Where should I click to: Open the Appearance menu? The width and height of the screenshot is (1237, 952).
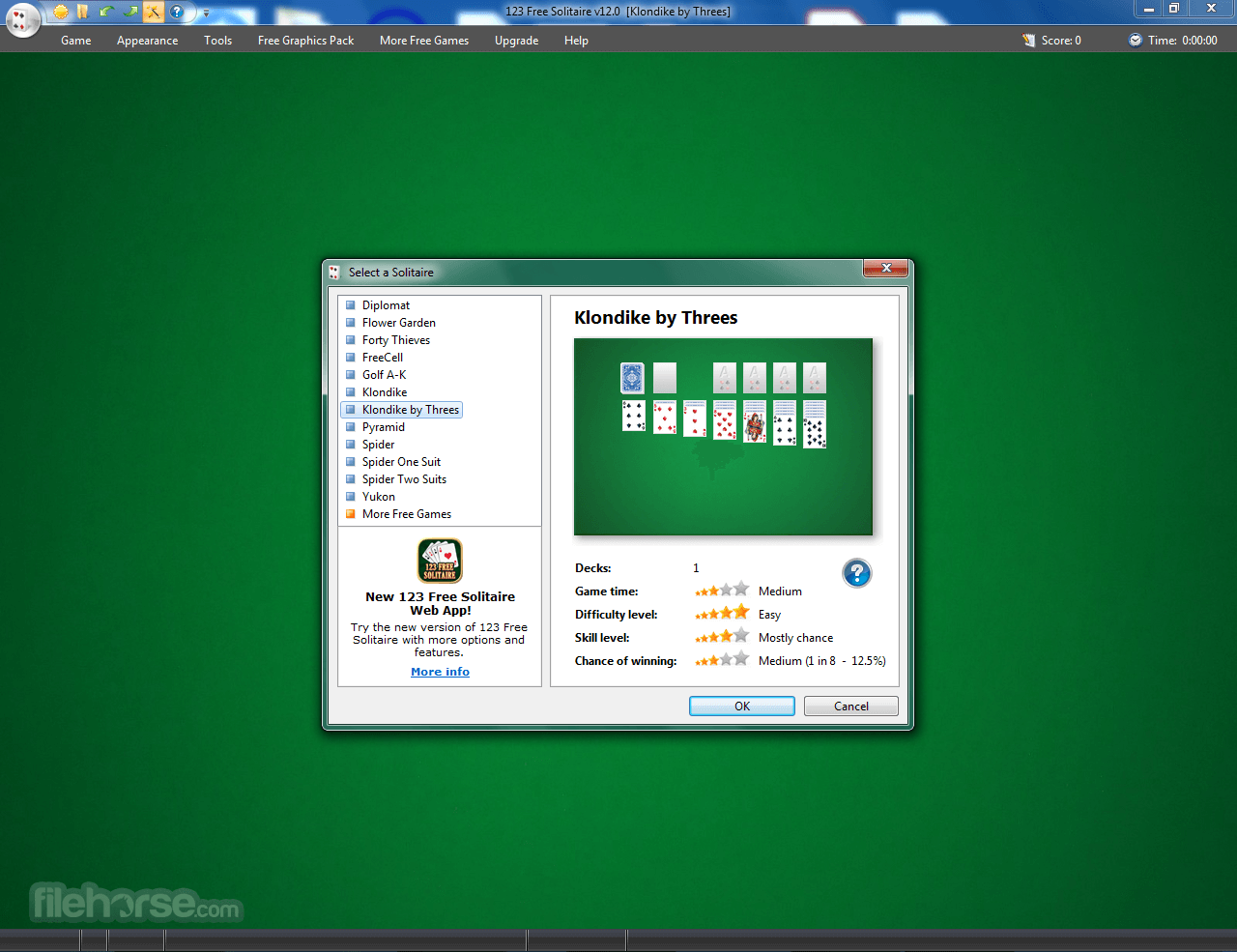pos(148,41)
